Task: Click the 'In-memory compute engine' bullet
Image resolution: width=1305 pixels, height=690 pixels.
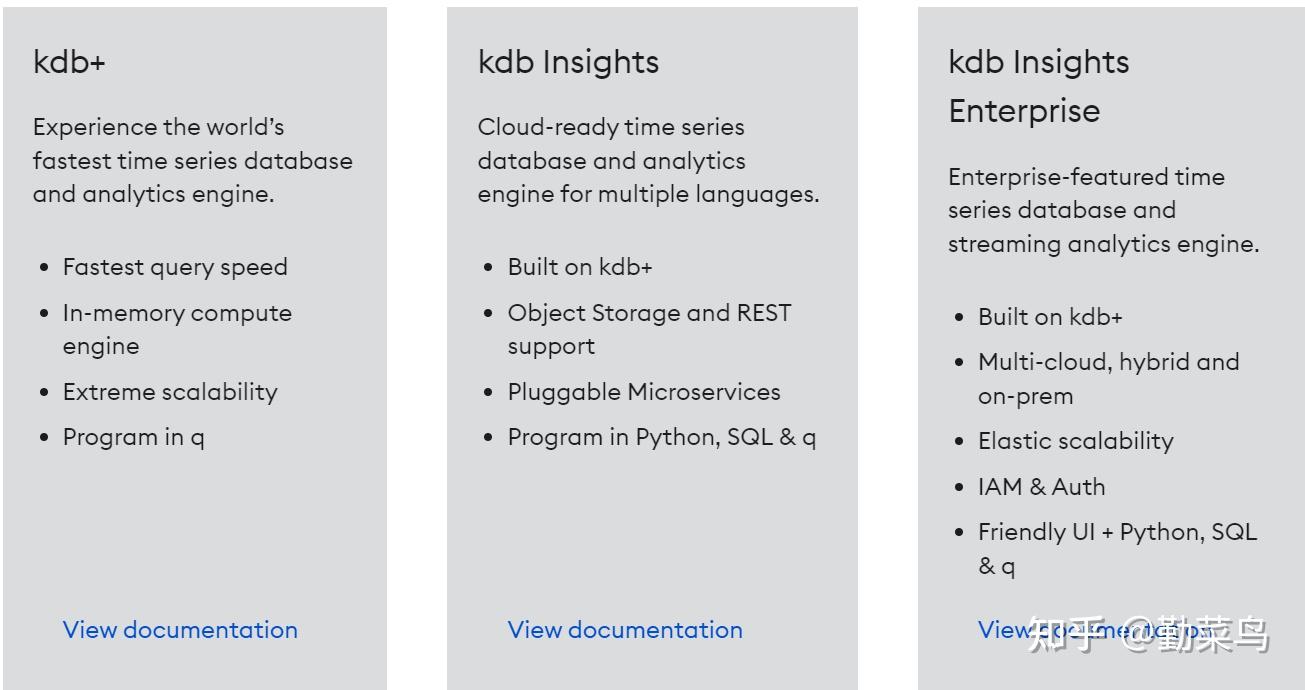Action: click(177, 329)
